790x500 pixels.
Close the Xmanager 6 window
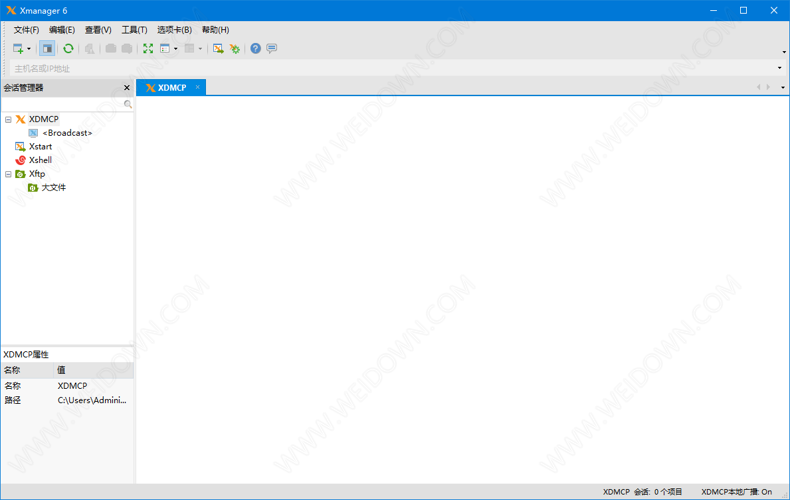(x=774, y=10)
